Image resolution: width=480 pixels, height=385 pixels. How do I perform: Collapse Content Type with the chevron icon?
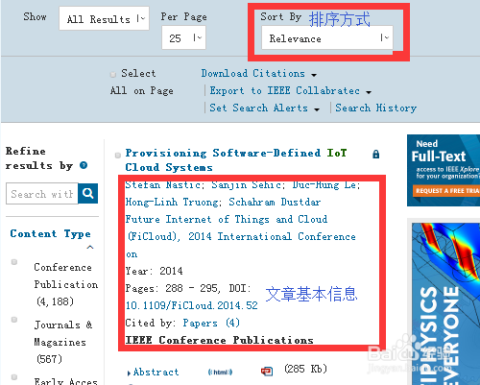pos(90,247)
